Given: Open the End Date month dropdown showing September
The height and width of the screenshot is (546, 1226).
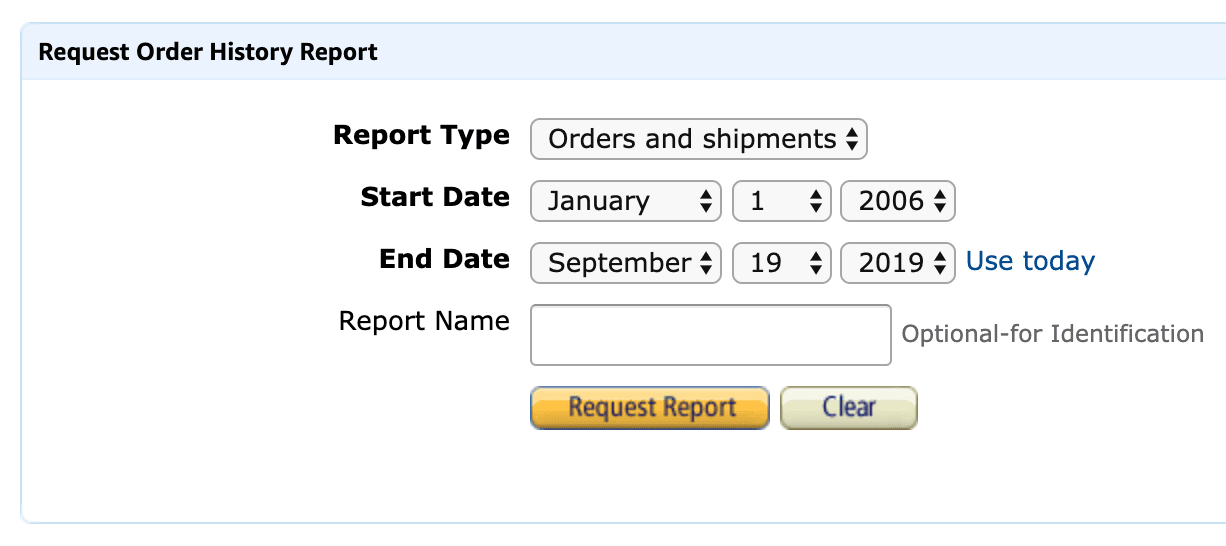Looking at the screenshot, I should [x=624, y=263].
